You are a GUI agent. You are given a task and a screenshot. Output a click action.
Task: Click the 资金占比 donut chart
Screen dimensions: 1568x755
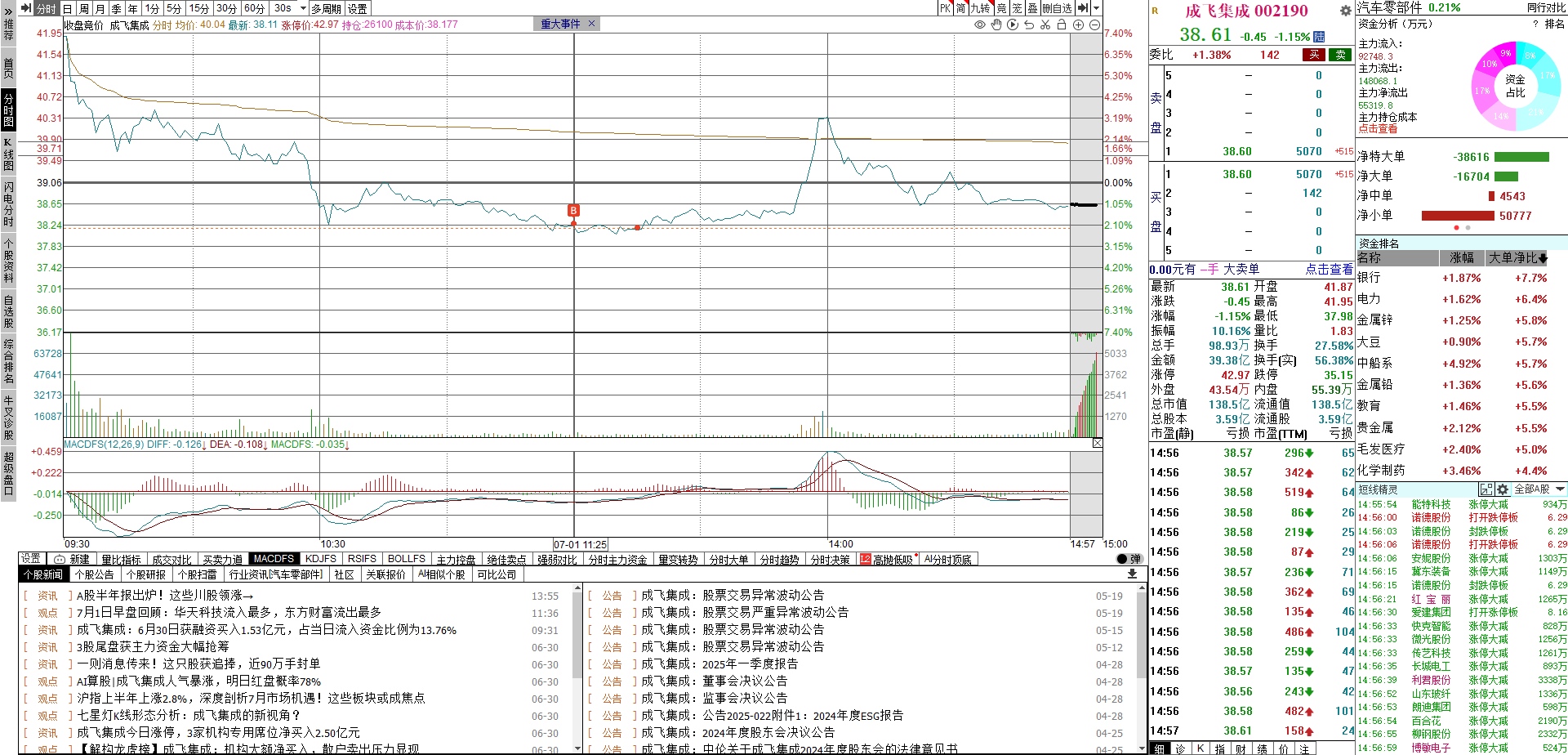point(1515,86)
